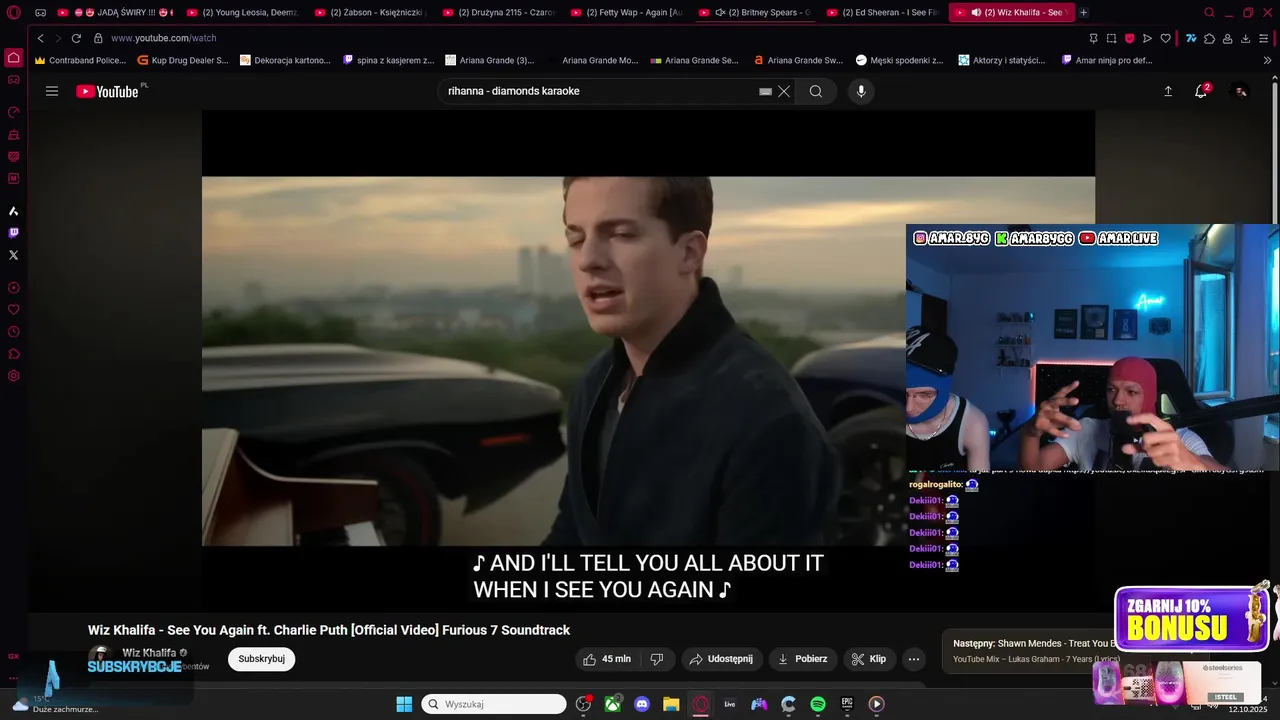Viewport: 1280px width, 720px height.
Task: Click the Zgarnij 10% bonusu banner
Action: [1192, 617]
